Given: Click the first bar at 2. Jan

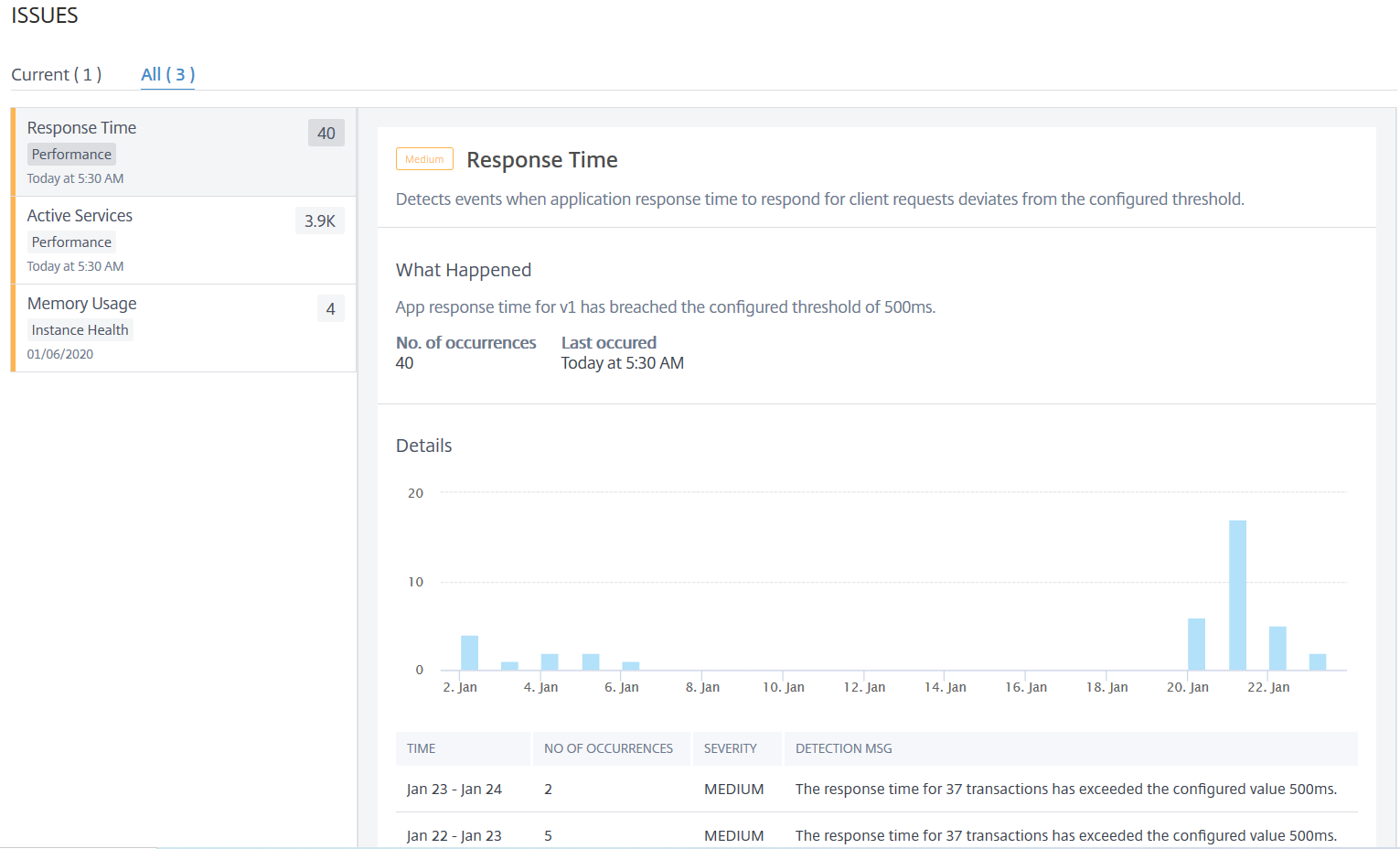Looking at the screenshot, I should point(469,652).
